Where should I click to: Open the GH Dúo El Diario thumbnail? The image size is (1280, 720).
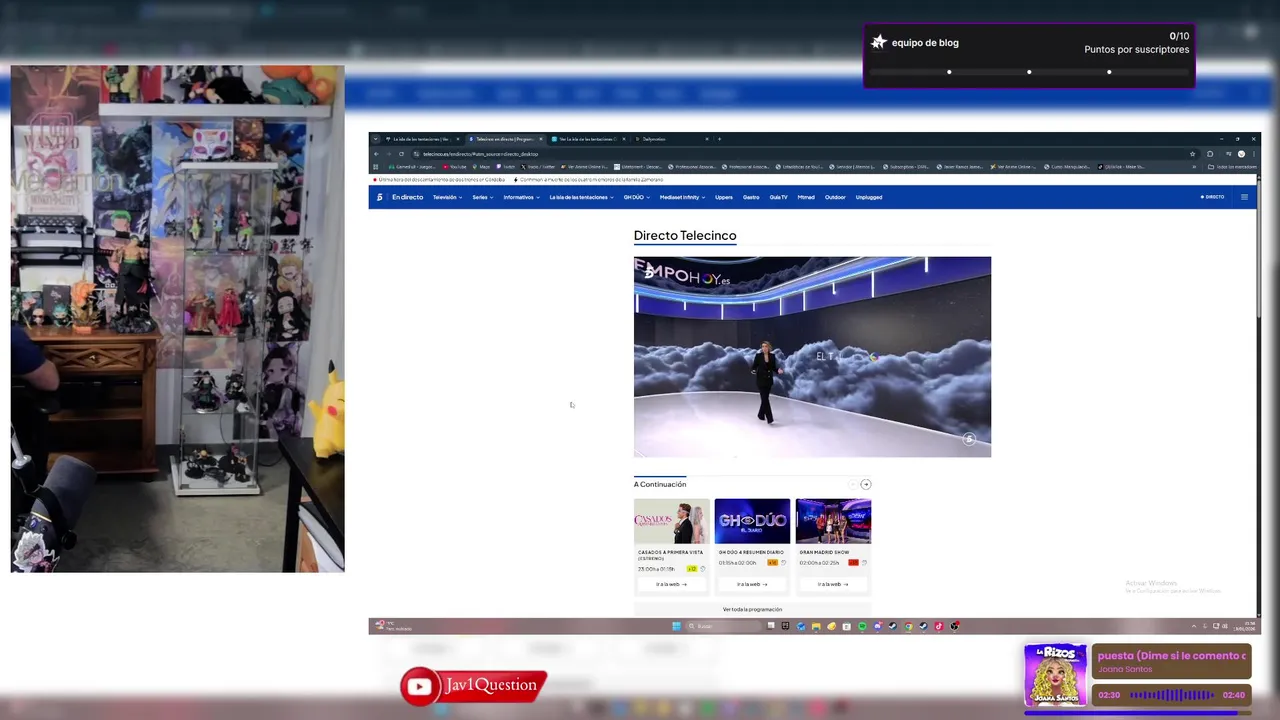coord(752,521)
